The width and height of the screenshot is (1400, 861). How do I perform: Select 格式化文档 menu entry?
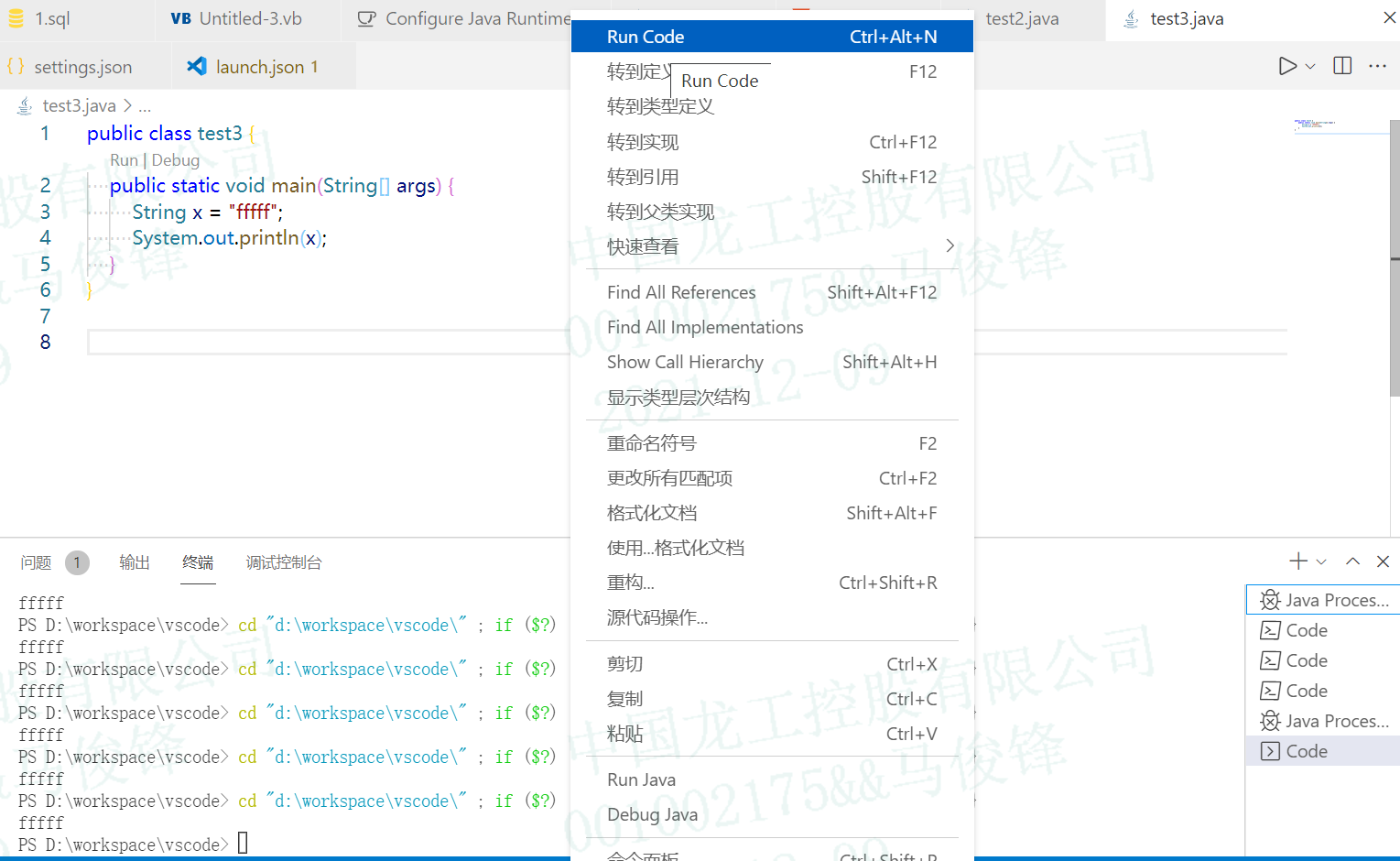coord(772,513)
